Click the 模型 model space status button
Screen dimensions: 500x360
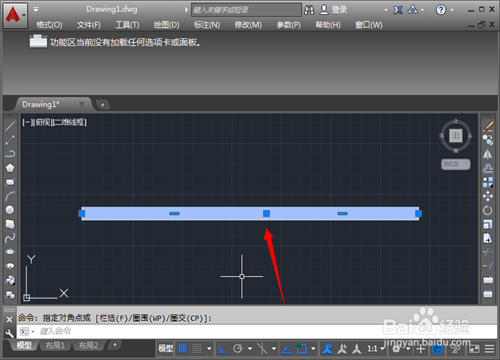166,349
